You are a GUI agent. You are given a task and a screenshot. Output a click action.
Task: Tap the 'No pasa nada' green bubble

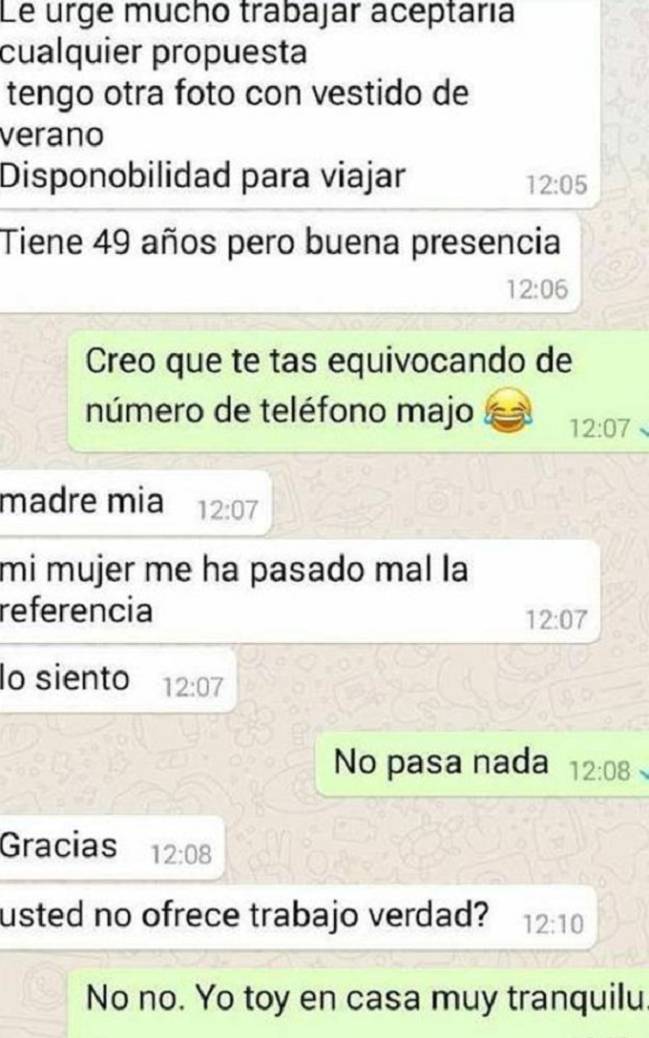tap(481, 764)
